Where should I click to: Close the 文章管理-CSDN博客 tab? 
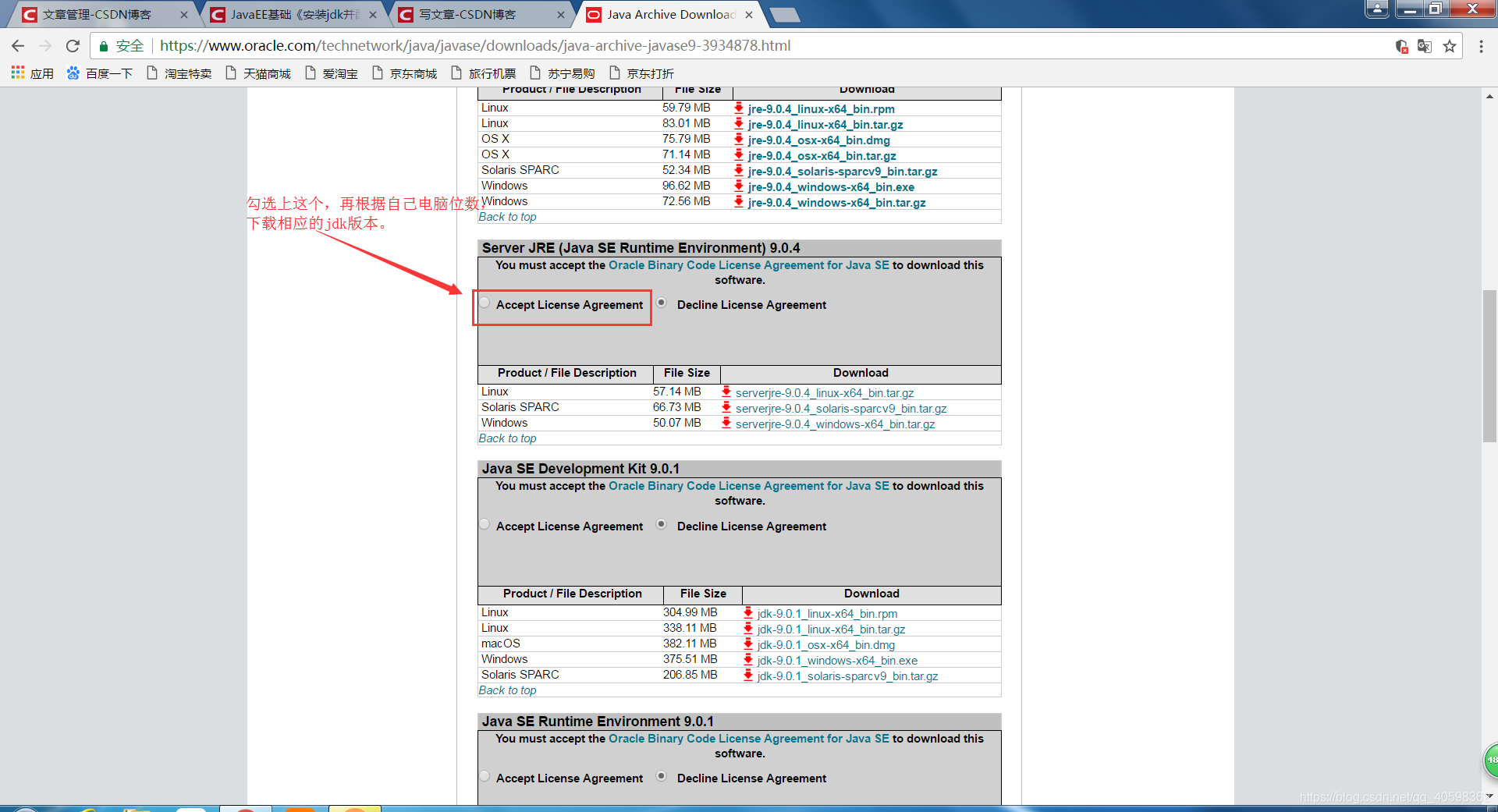click(x=184, y=15)
